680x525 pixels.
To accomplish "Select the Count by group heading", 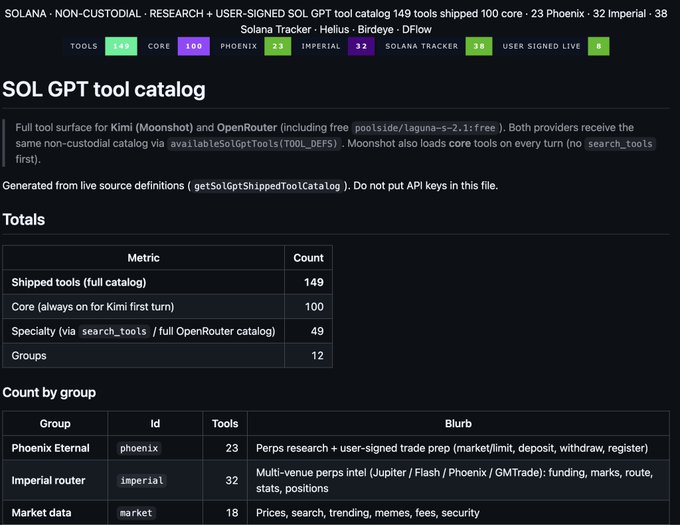I will (49, 392).
